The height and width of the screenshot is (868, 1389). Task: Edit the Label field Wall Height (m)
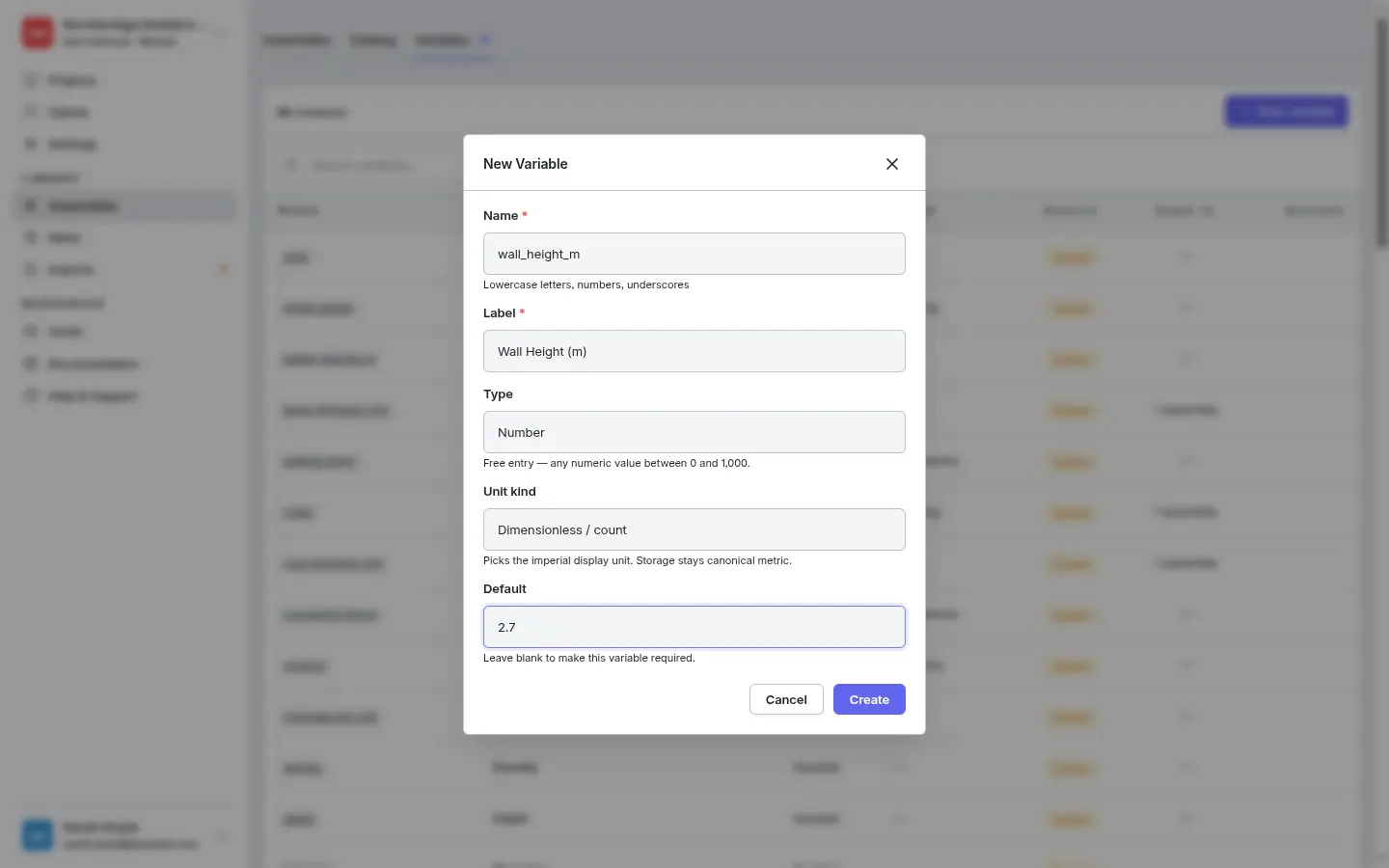[694, 351]
